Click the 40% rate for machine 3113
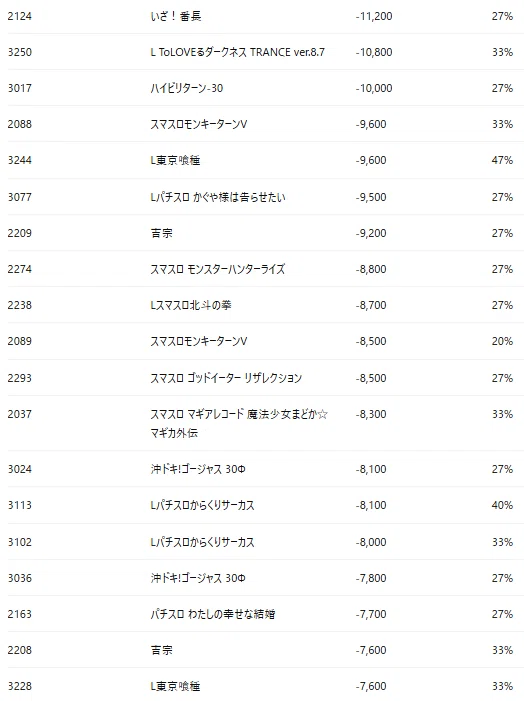The height and width of the screenshot is (701, 524). pyautogui.click(x=502, y=505)
